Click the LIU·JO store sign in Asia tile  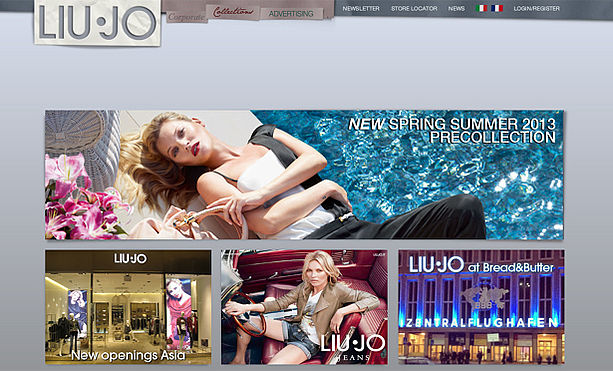[131, 258]
